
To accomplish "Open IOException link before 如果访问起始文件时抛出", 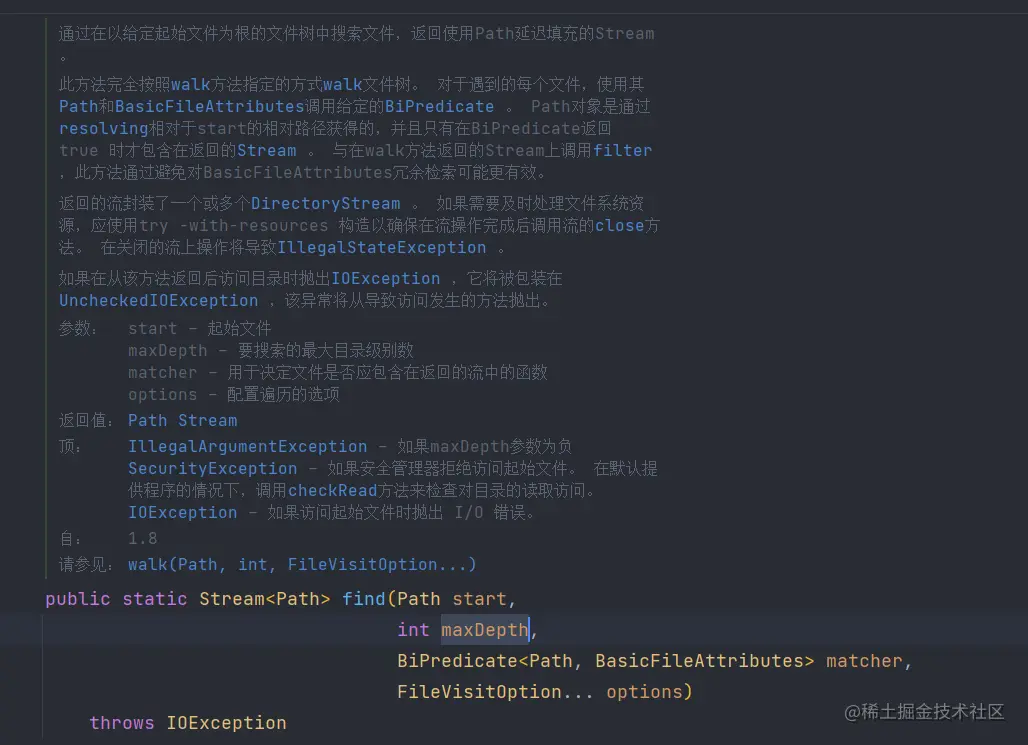I will 182,513.
